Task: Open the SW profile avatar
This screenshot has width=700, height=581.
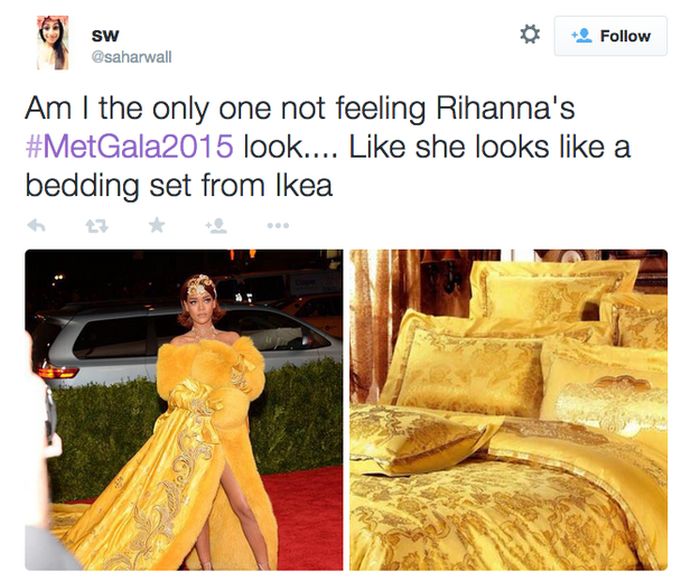Action: coord(53,43)
